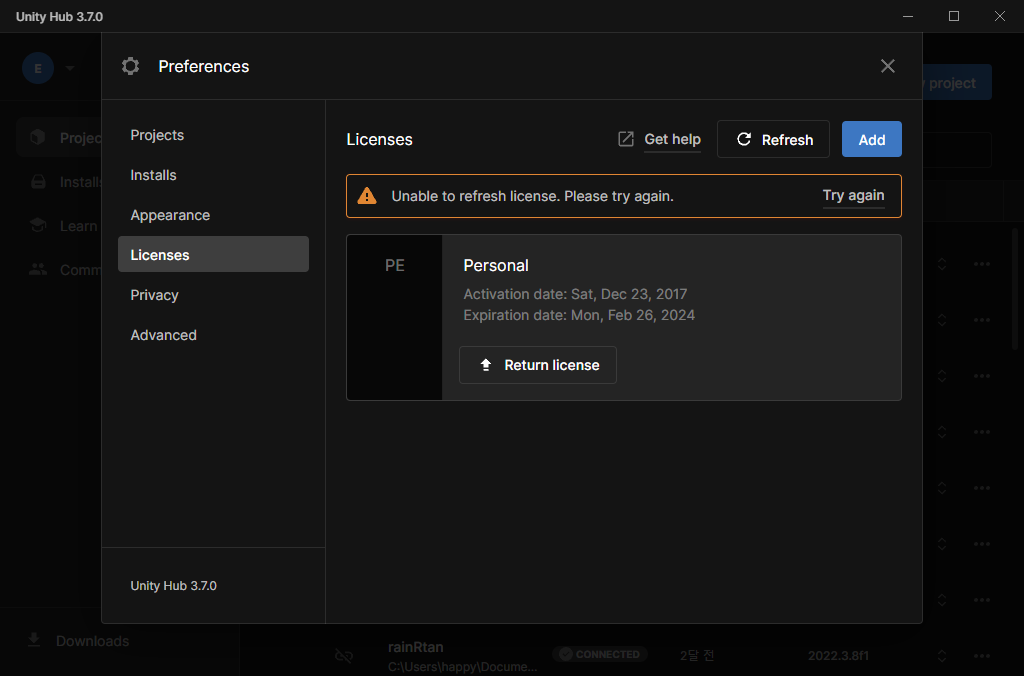This screenshot has height=676, width=1024.
Task: Click the Unable to refresh license message
Action: 532,196
